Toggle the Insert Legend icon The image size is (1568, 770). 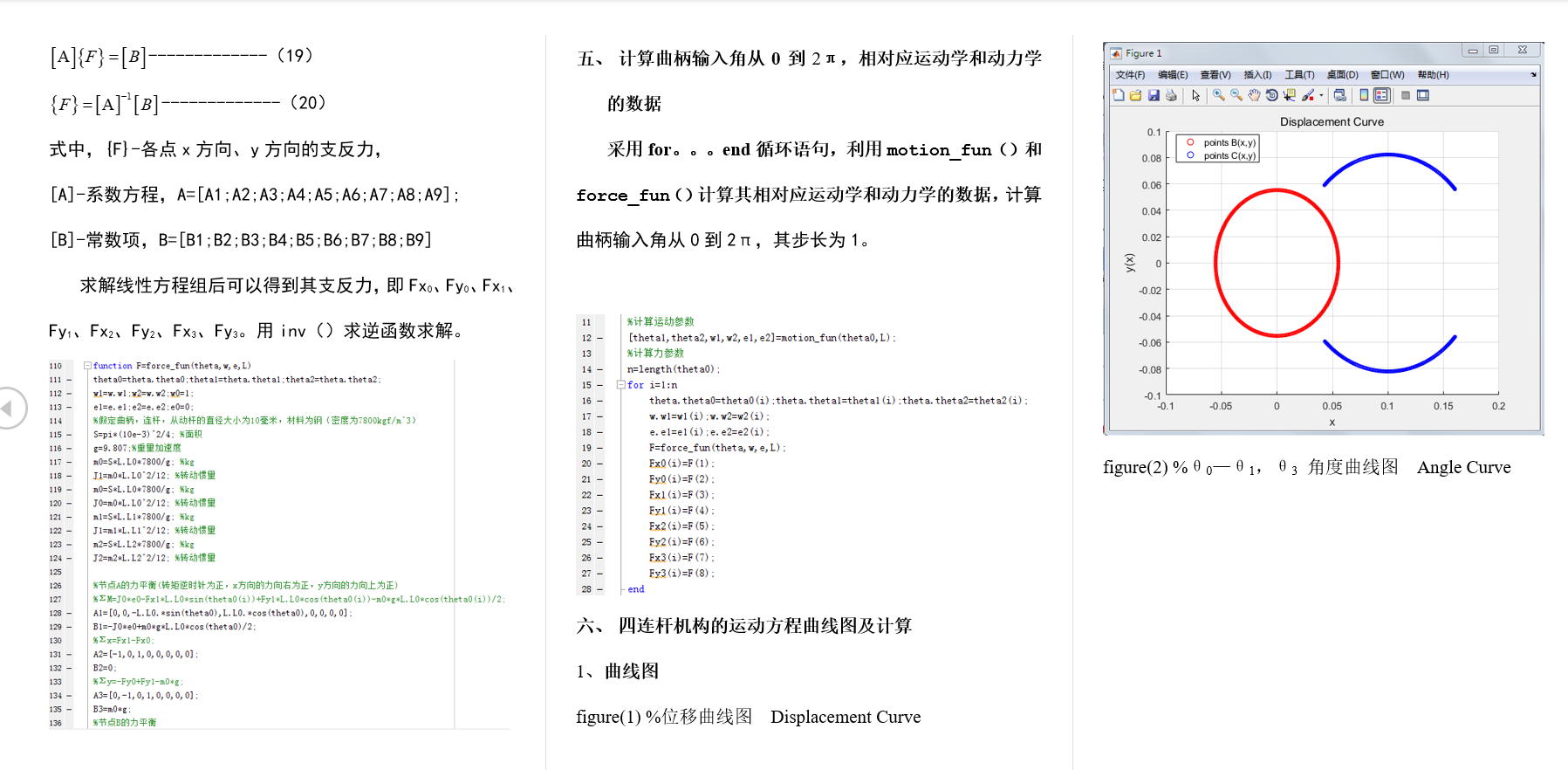(1381, 95)
